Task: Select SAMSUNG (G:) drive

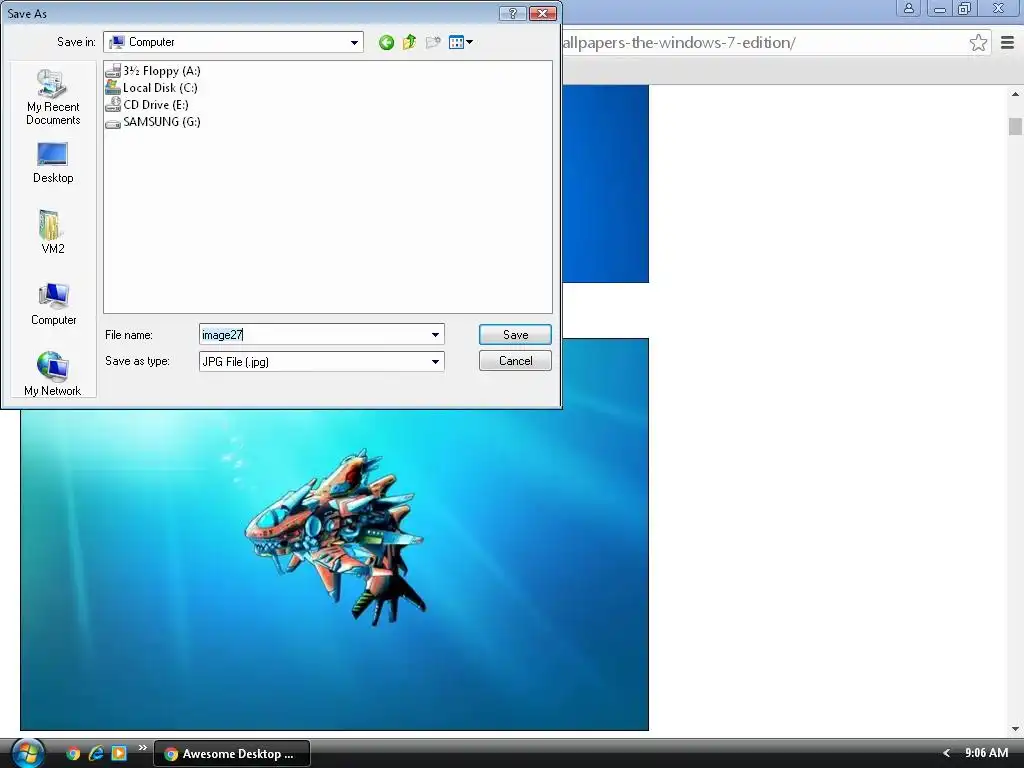Action: tap(153, 121)
